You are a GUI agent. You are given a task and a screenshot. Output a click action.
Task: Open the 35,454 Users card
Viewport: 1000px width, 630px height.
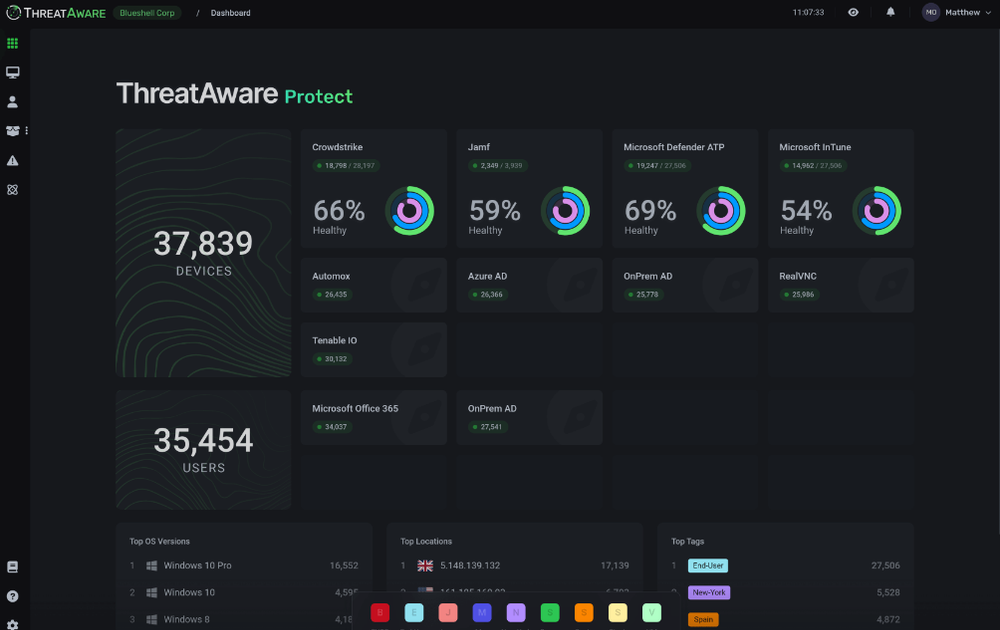coord(203,450)
